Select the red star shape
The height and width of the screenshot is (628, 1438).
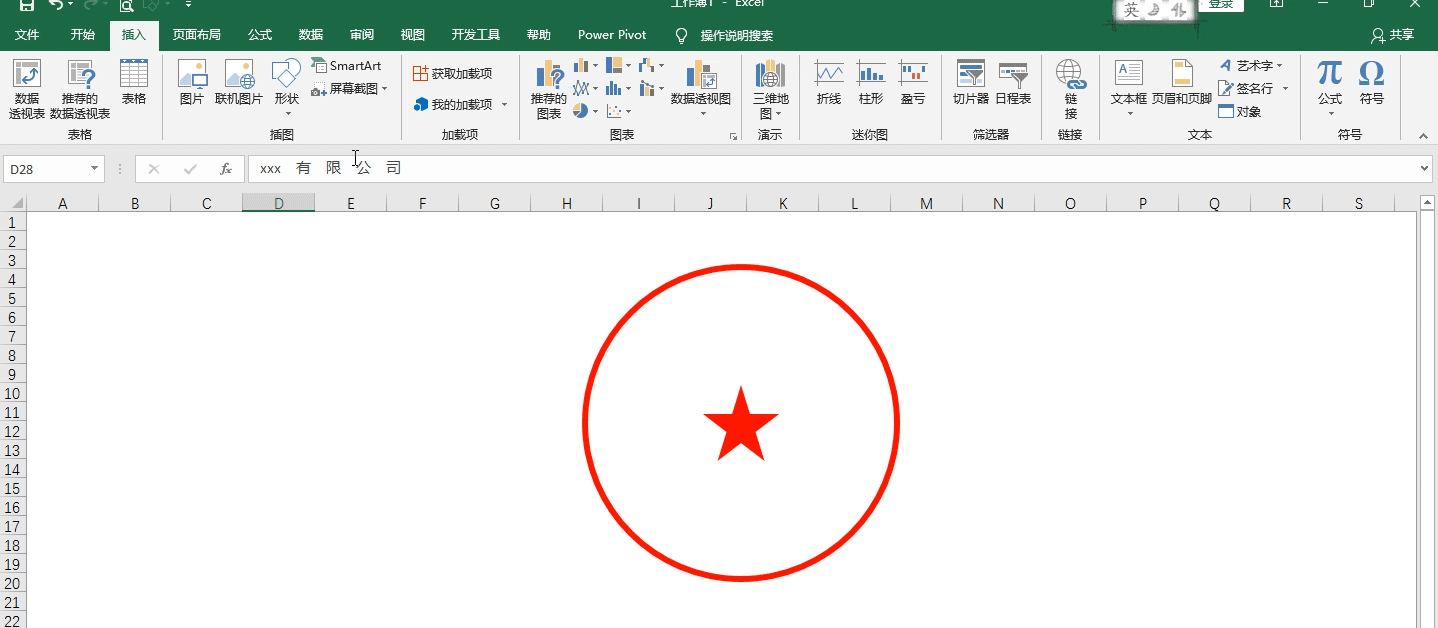tap(741, 424)
